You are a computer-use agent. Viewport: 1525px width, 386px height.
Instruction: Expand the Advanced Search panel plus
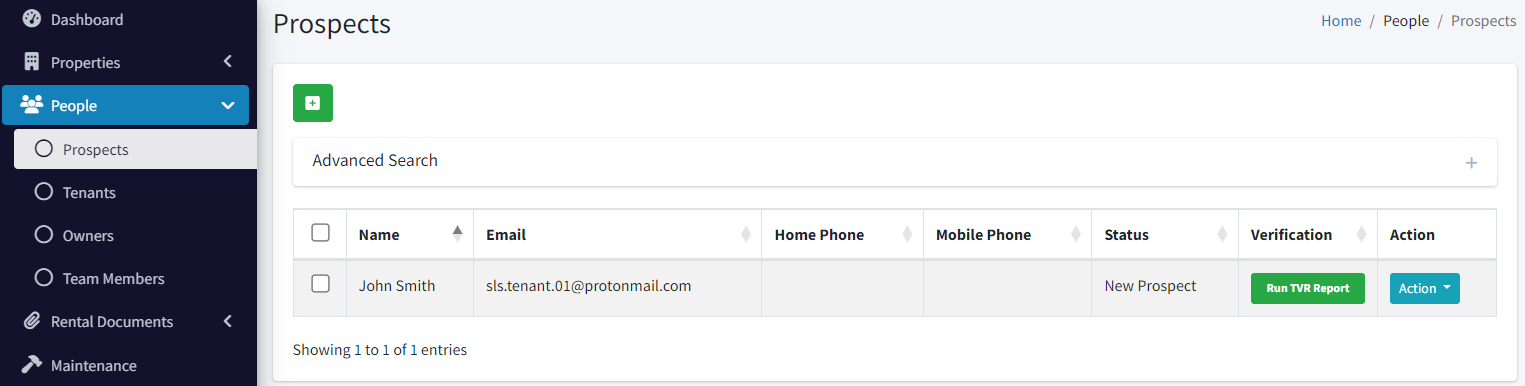click(x=1471, y=162)
